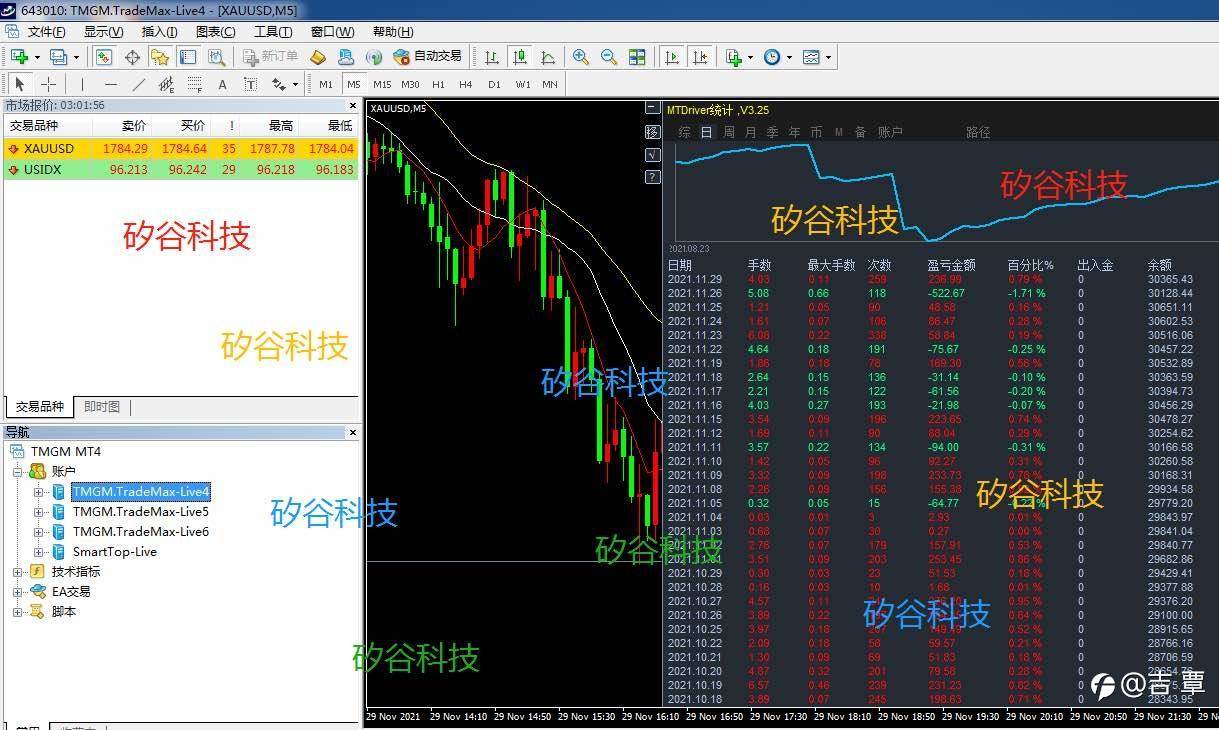Image resolution: width=1219 pixels, height=730 pixels.
Task: Select USIDX row in Market Watch
Action: point(181,170)
